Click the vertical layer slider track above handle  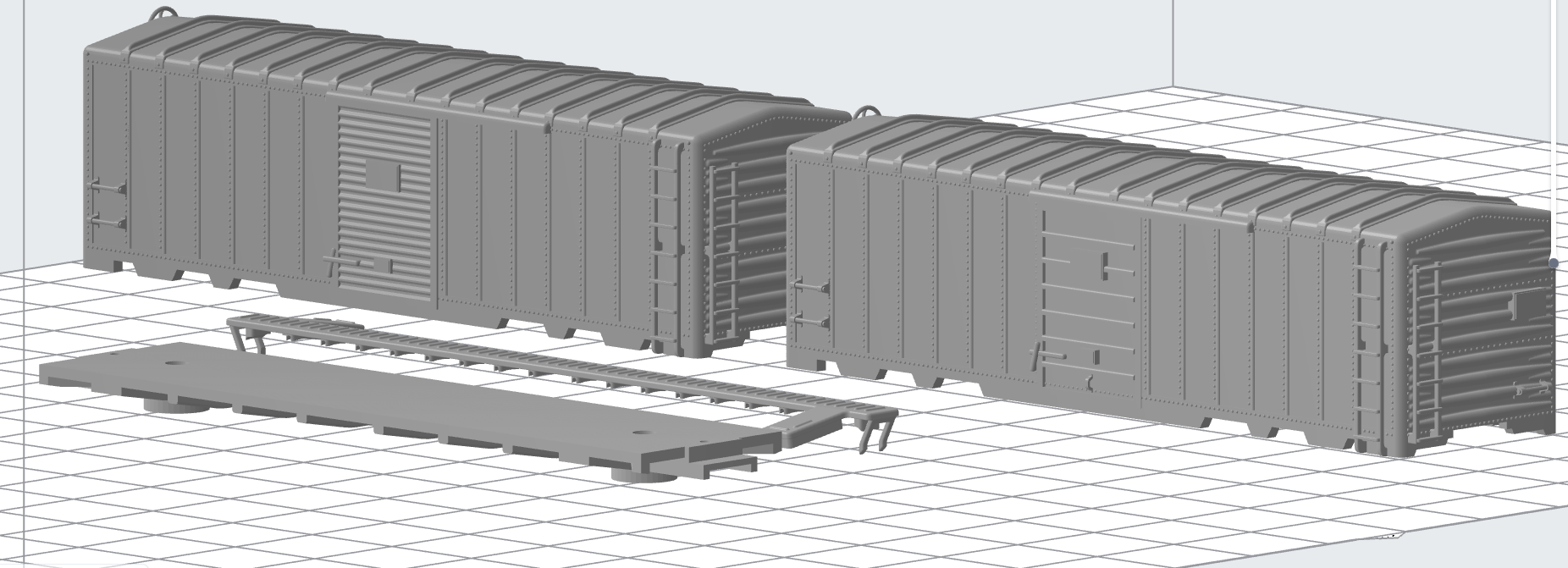pyautogui.click(x=1553, y=127)
